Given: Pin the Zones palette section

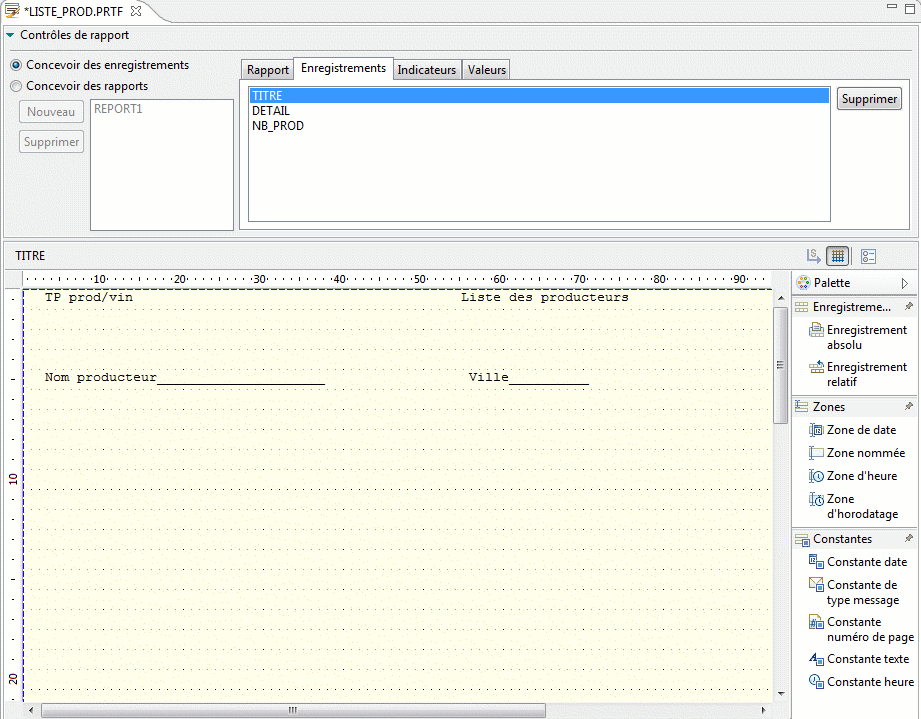Looking at the screenshot, I should (x=909, y=406).
